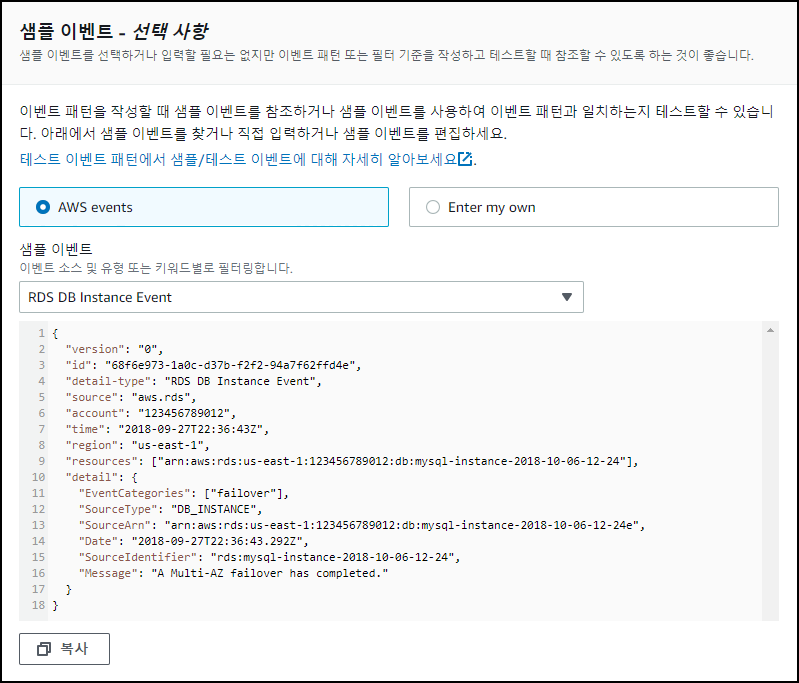Click the "detail-type" line in JSON
Viewport: 799px width, 683px height.
(193, 381)
